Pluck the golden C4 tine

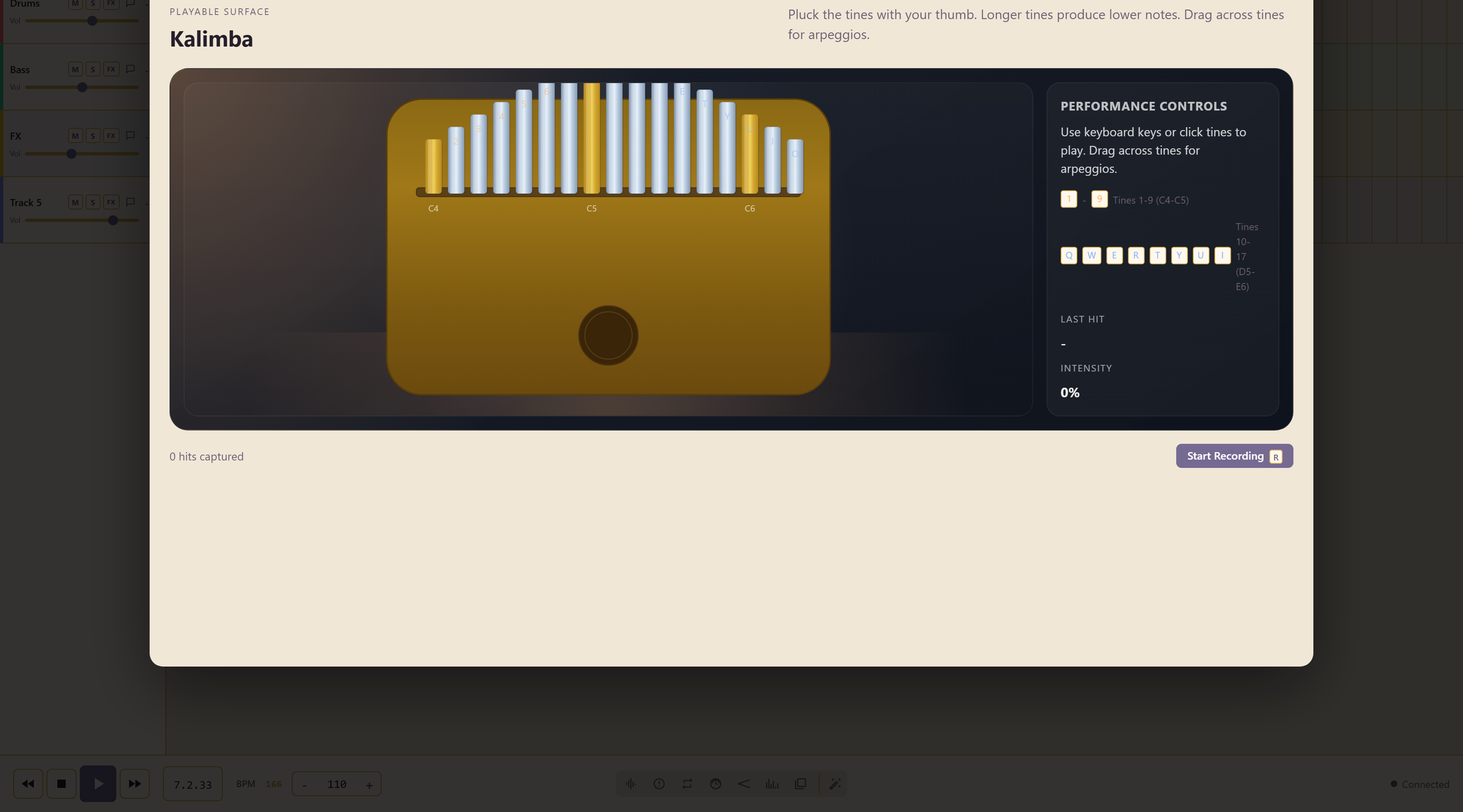click(x=433, y=166)
